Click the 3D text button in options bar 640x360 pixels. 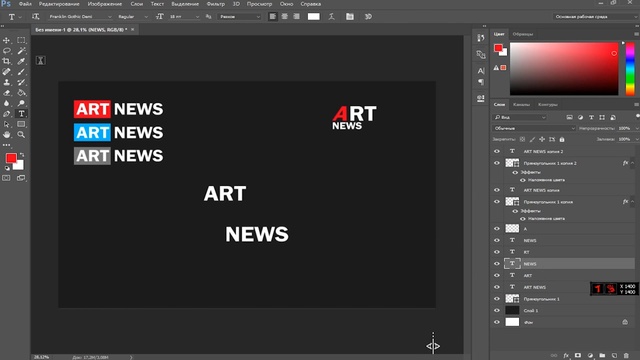[368, 17]
